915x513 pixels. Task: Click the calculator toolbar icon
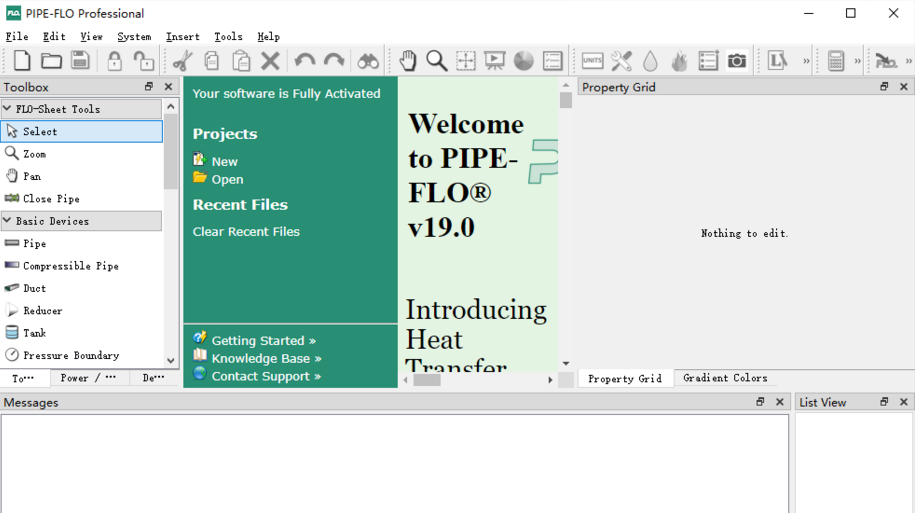(x=836, y=60)
